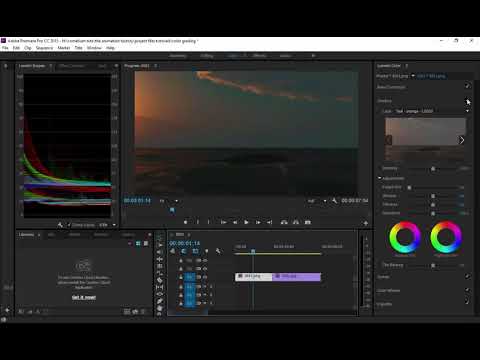Toggle the Vignette section checkbox
480x360 pixels.
pos(468,302)
